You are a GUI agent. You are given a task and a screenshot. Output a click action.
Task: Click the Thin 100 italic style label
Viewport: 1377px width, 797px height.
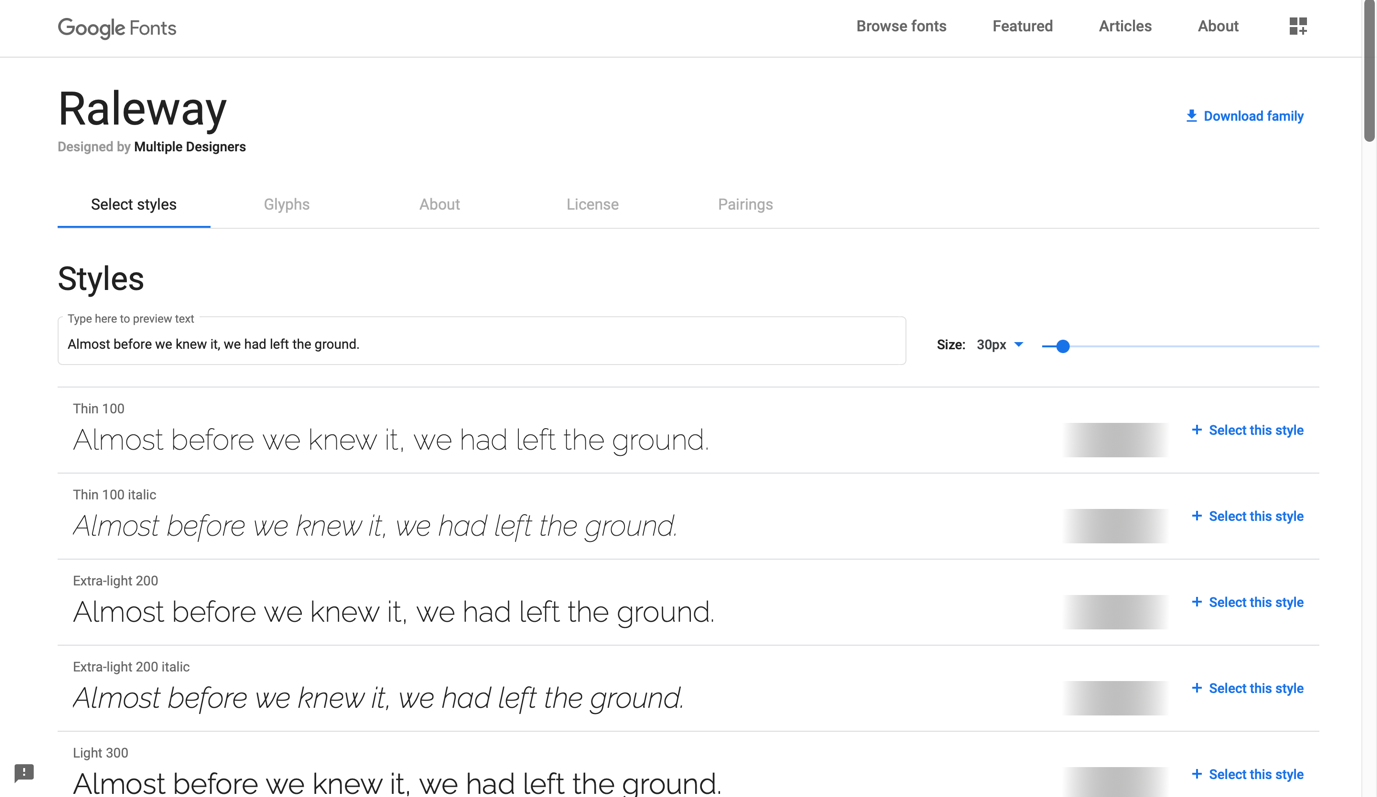(x=115, y=495)
